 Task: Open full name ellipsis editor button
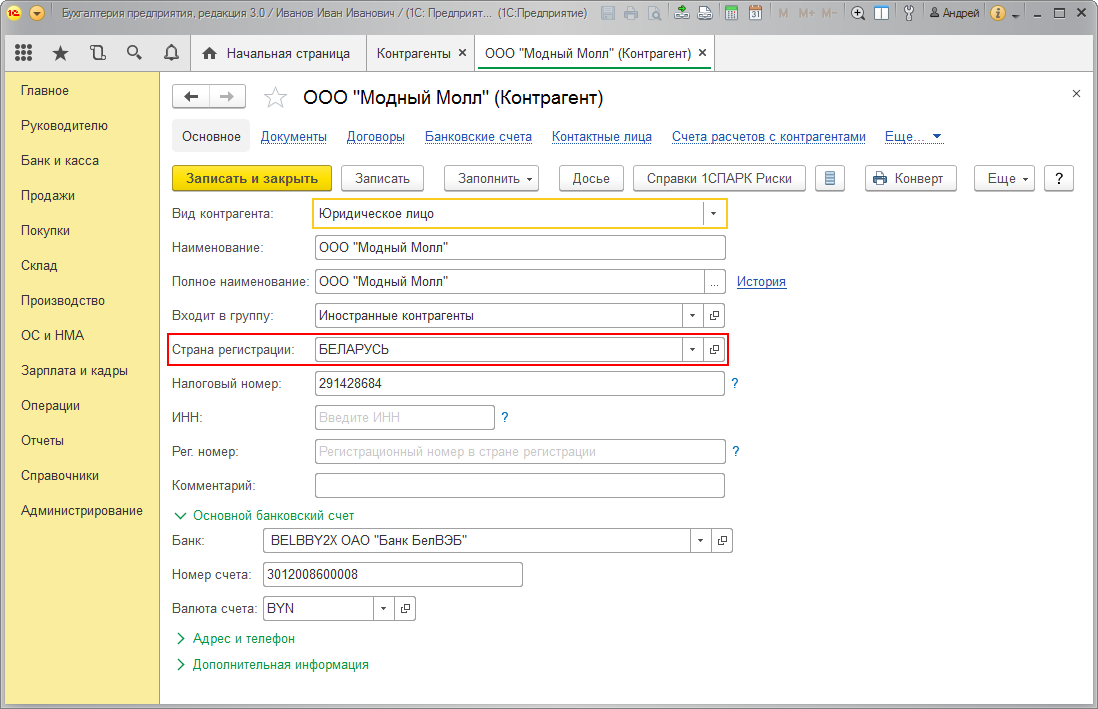[x=714, y=282]
